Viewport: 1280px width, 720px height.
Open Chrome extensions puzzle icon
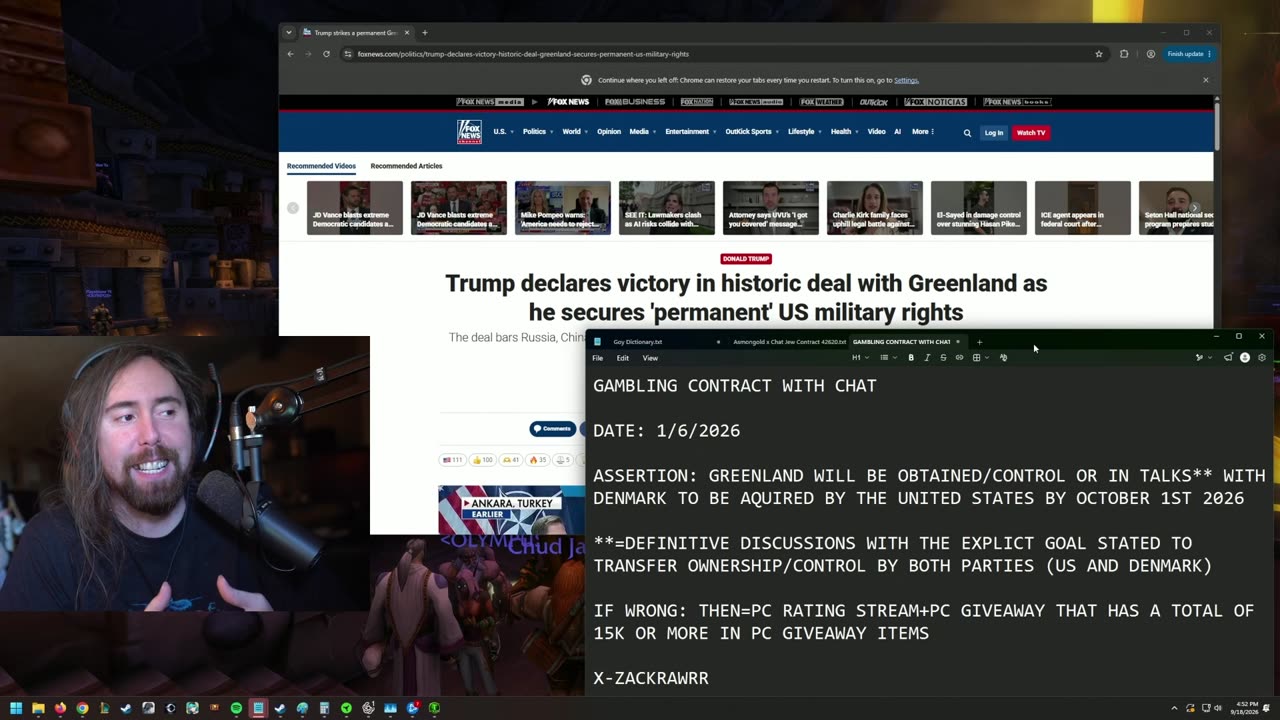(1124, 54)
